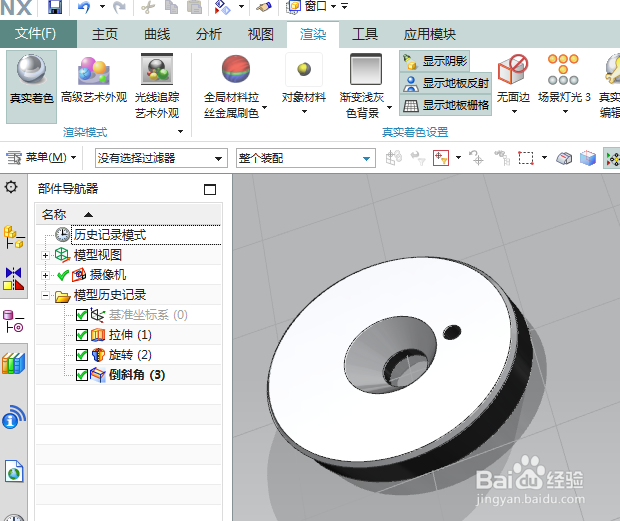Screen dimensions: 620x521
Task: Select the 旋转 (2) feature
Action: pyautogui.click(x=130, y=355)
